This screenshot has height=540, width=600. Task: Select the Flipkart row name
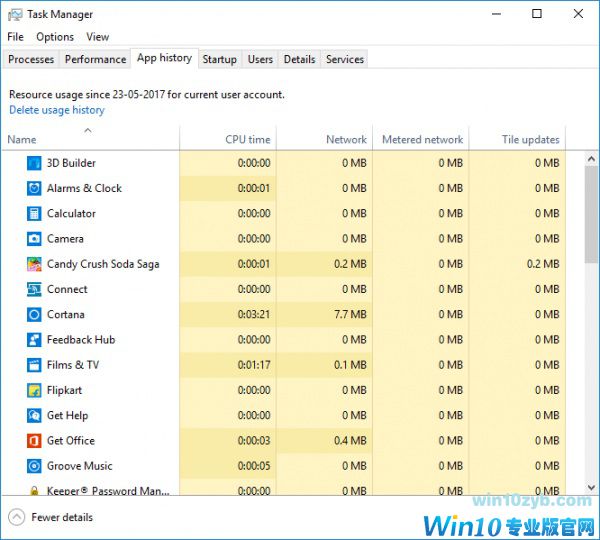pyautogui.click(x=64, y=390)
